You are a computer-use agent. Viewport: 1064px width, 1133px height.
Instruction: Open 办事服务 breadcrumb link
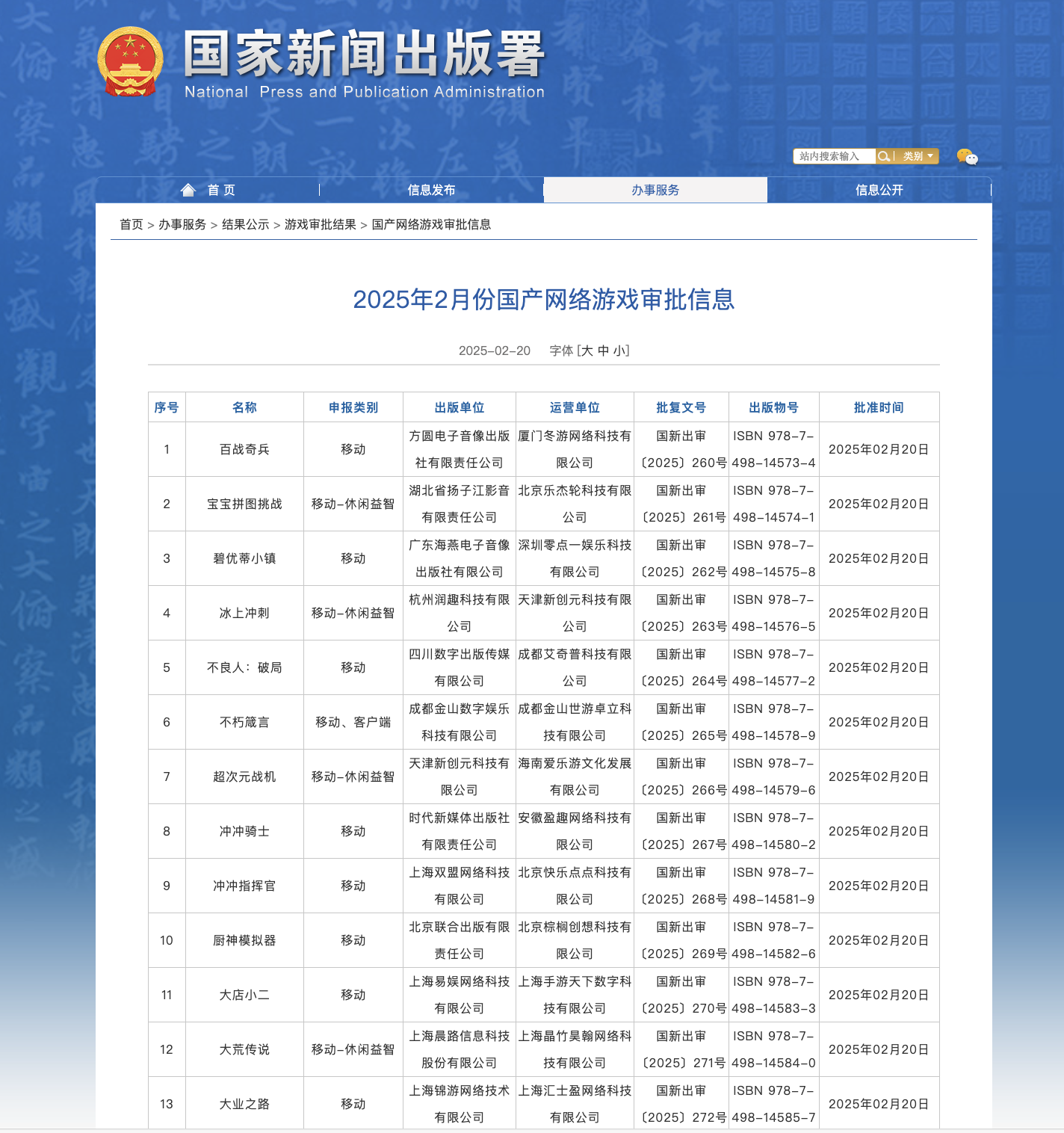tap(182, 224)
